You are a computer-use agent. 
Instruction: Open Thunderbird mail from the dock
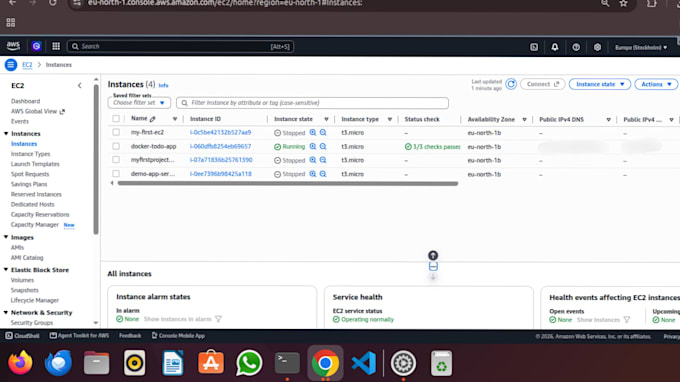pyautogui.click(x=58, y=362)
